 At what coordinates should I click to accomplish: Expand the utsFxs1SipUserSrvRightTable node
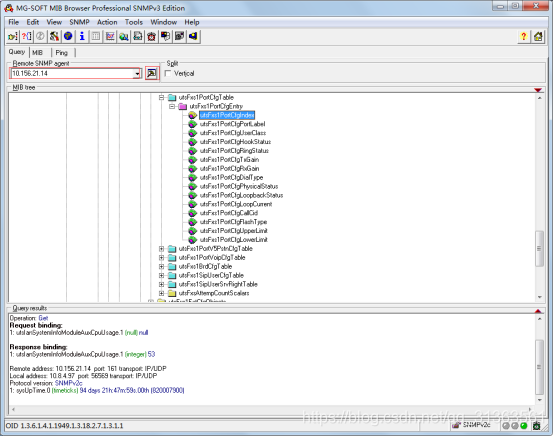pyautogui.click(x=161, y=284)
